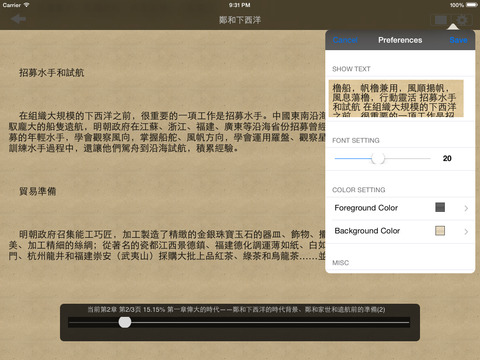Tap the Show Text preview box
The width and height of the screenshot is (480, 360).
point(396,98)
